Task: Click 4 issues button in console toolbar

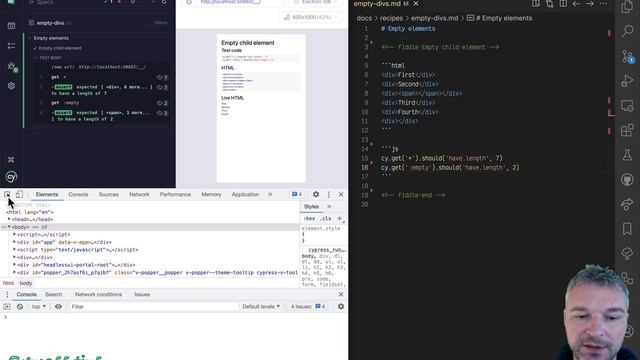Action: click(308, 307)
